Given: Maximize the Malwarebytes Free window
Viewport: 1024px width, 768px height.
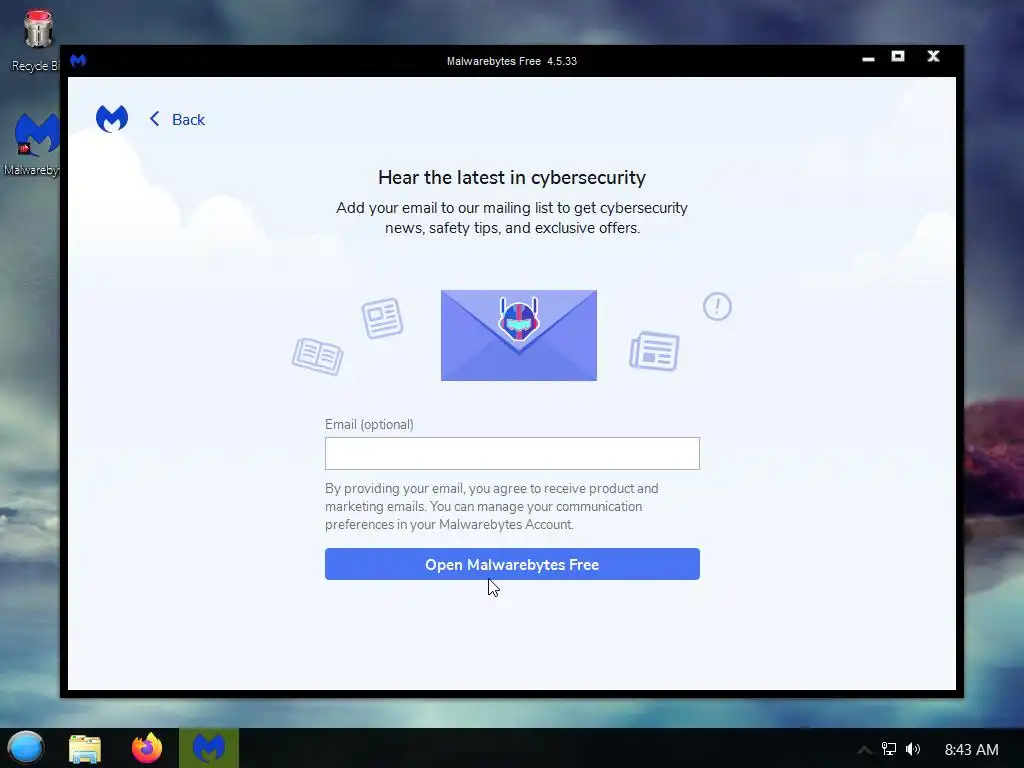Looking at the screenshot, I should coord(898,57).
